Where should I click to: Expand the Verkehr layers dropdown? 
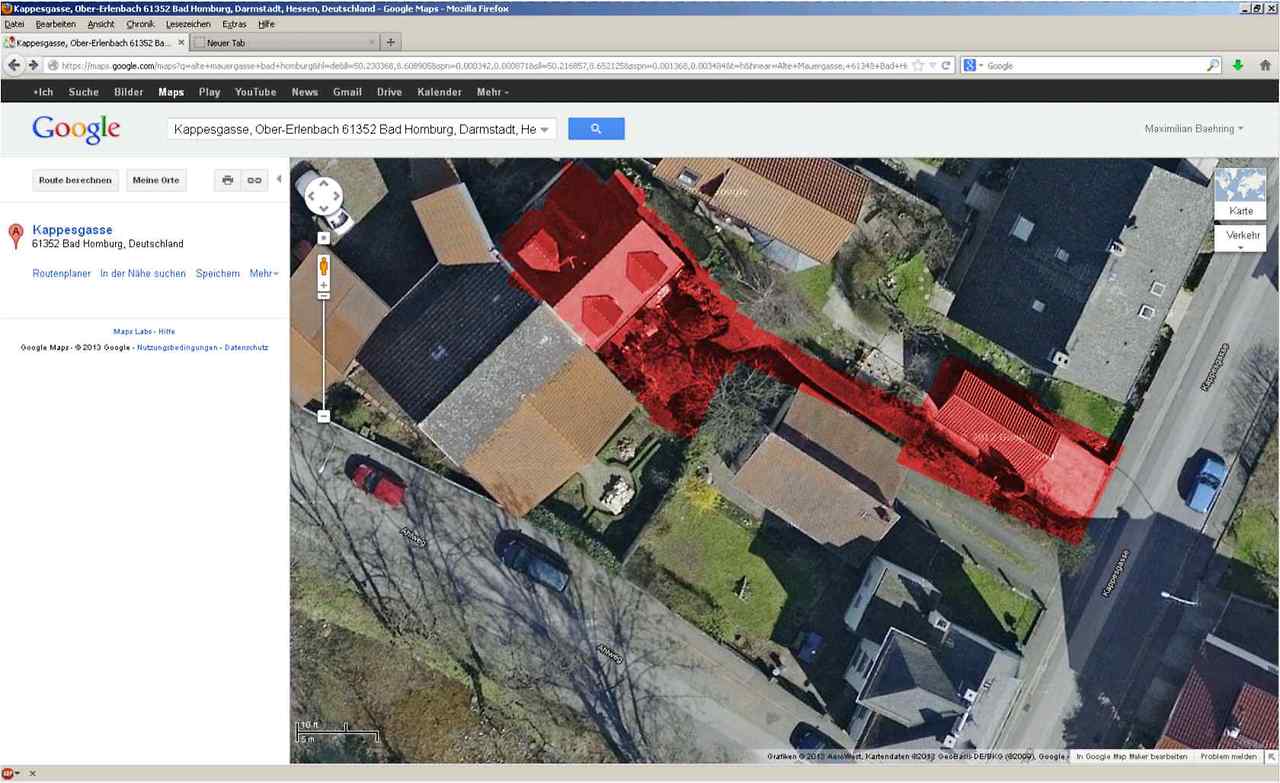1241,238
